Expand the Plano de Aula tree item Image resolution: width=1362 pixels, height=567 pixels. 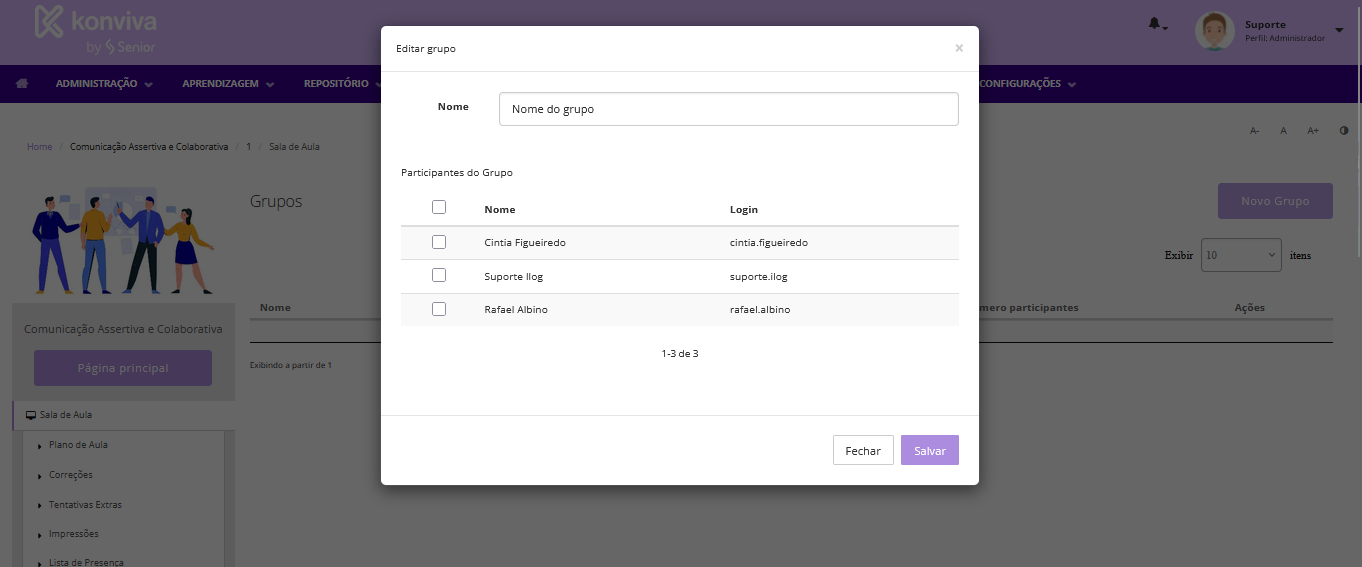[39, 445]
